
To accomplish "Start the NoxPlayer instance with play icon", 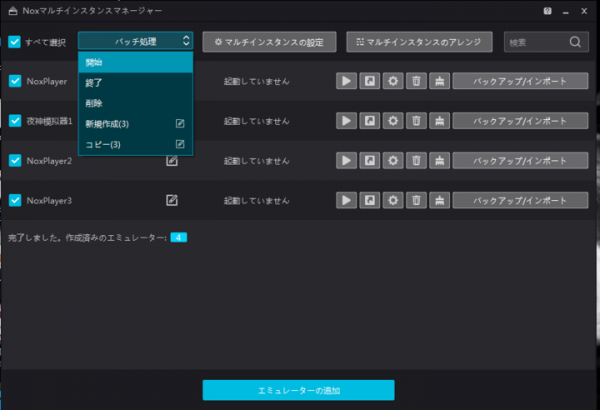I will click(346, 81).
